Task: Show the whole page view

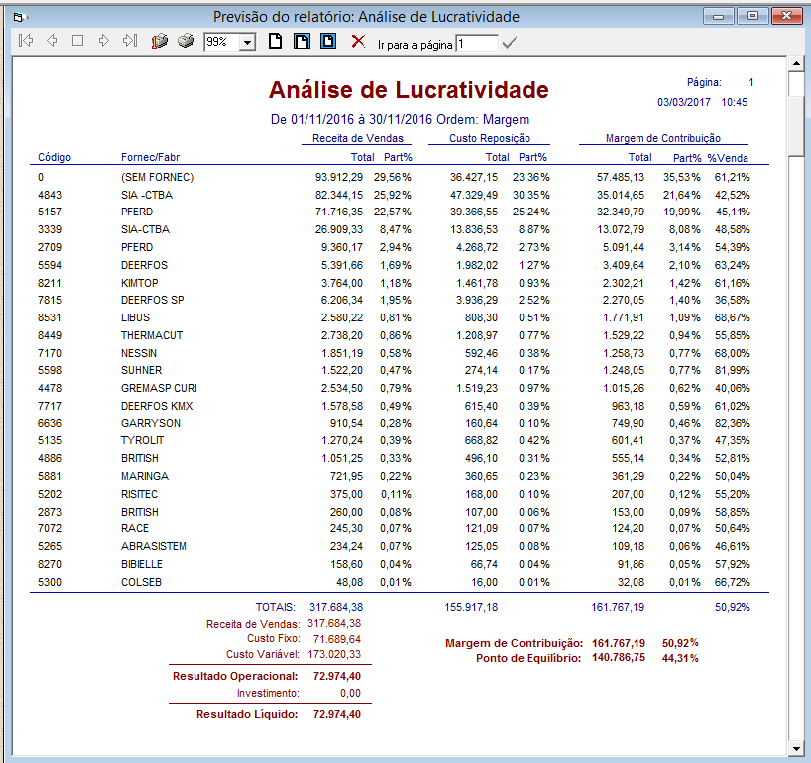Action: pyautogui.click(x=276, y=41)
